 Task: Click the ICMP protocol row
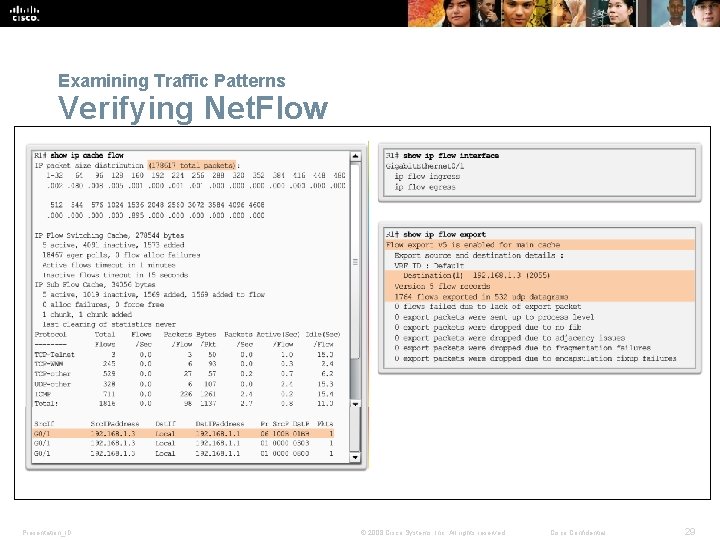[x=184, y=394]
